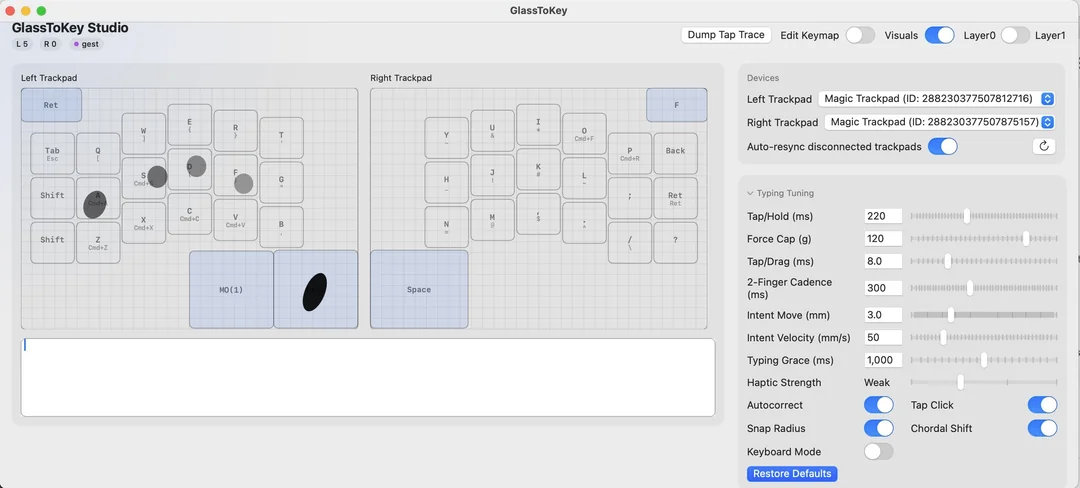This screenshot has height=488, width=1080.
Task: Flip the Layer0/Layer1 switch
Action: (1015, 35)
